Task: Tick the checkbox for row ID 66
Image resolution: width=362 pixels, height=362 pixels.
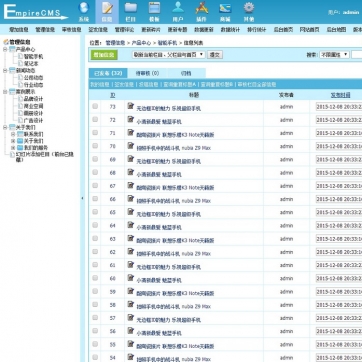Action: click(95, 199)
